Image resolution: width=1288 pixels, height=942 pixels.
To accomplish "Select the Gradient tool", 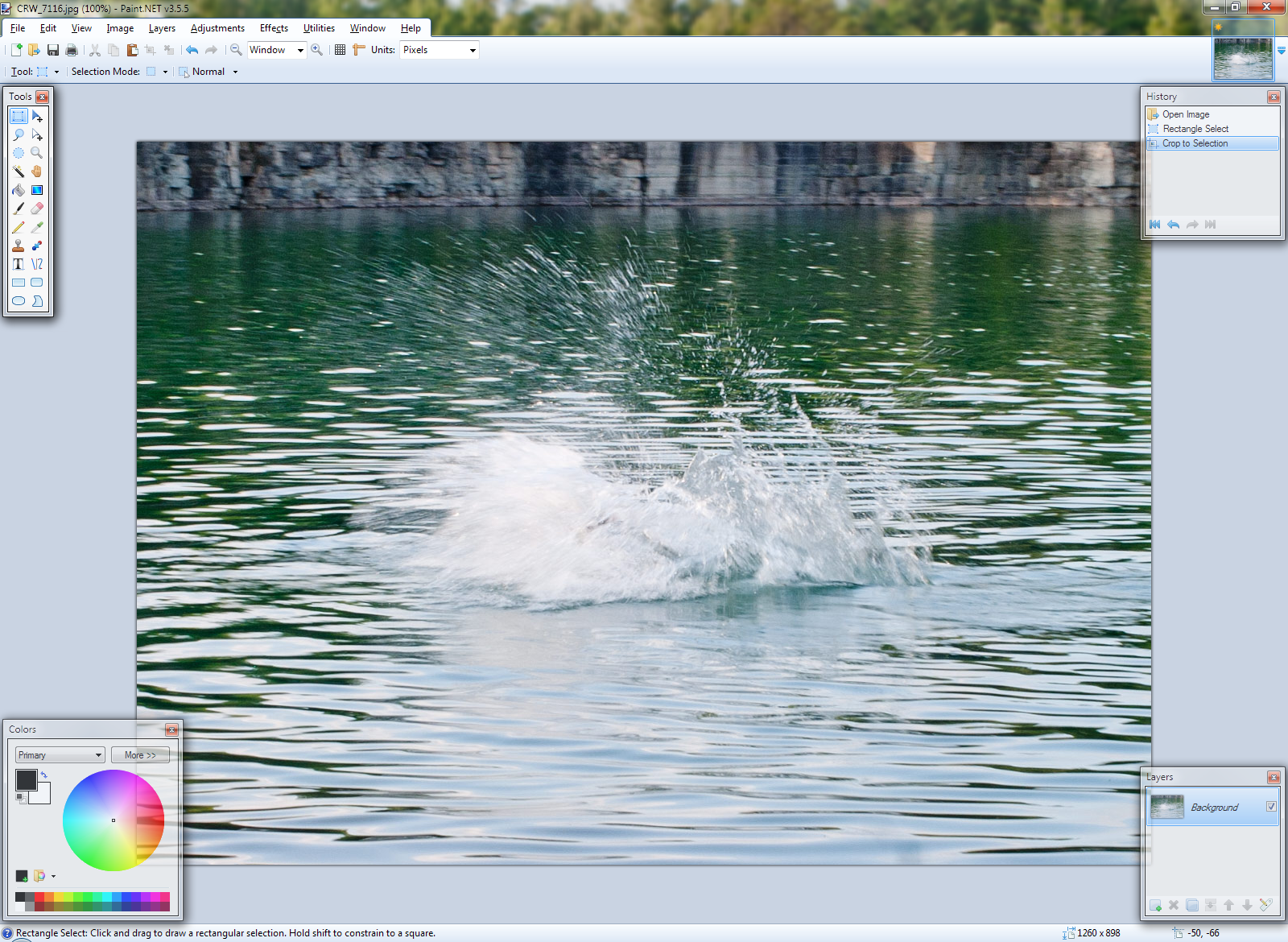I will pyautogui.click(x=37, y=190).
